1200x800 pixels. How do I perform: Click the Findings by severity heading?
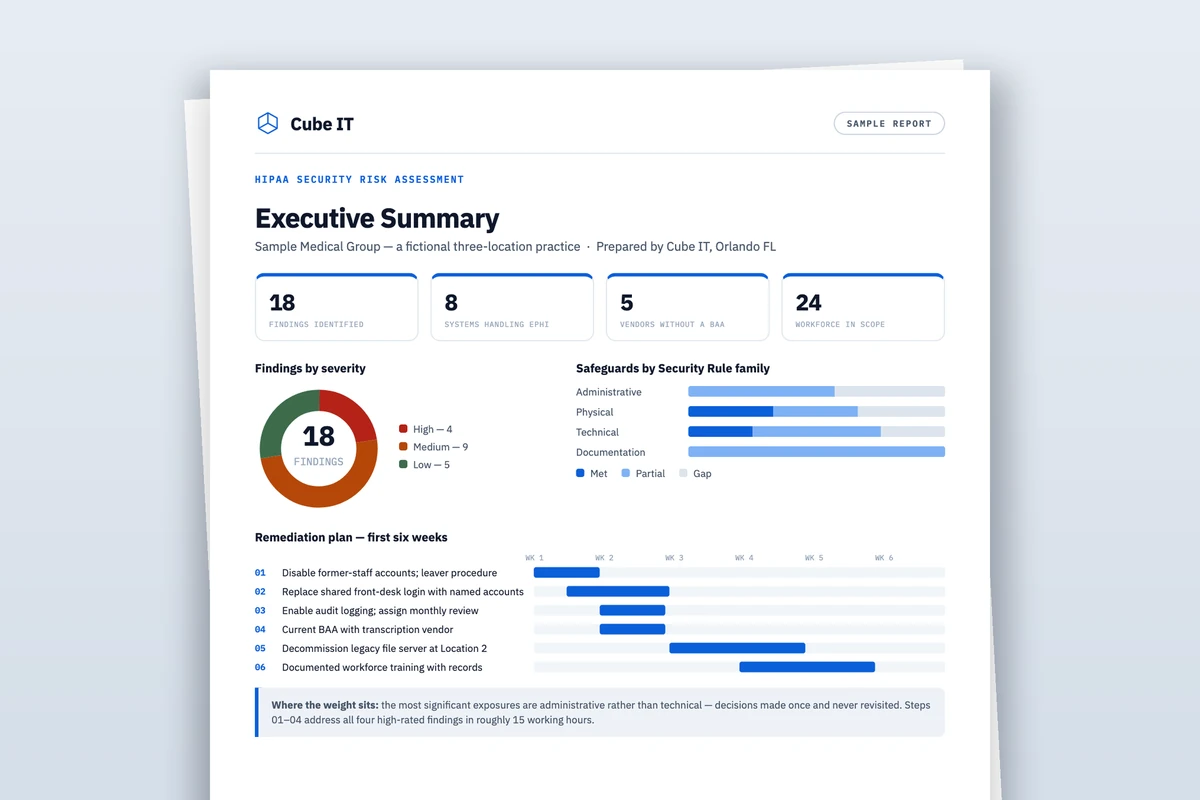coord(310,368)
